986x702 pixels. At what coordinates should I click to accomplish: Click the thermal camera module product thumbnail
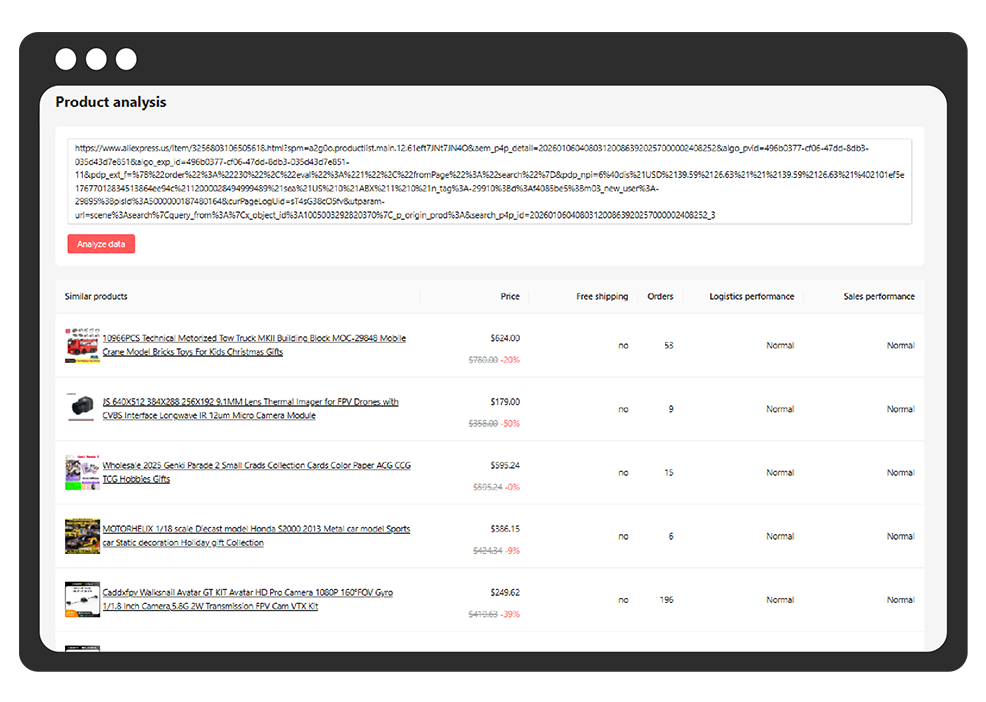click(x=82, y=408)
